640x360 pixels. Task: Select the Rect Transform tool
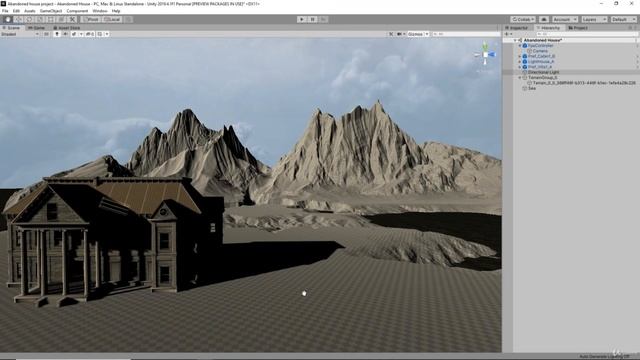pos(51,19)
